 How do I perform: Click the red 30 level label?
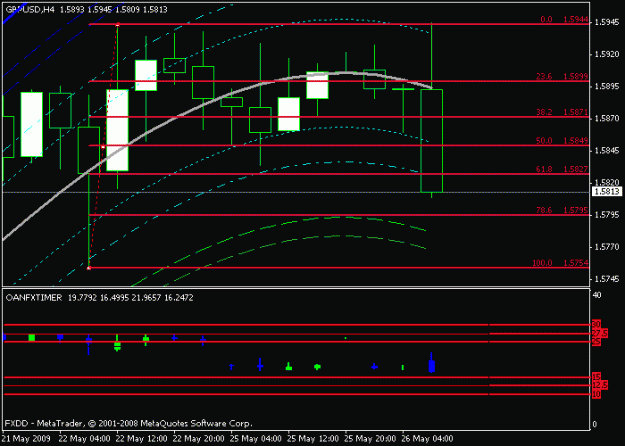pos(596,324)
